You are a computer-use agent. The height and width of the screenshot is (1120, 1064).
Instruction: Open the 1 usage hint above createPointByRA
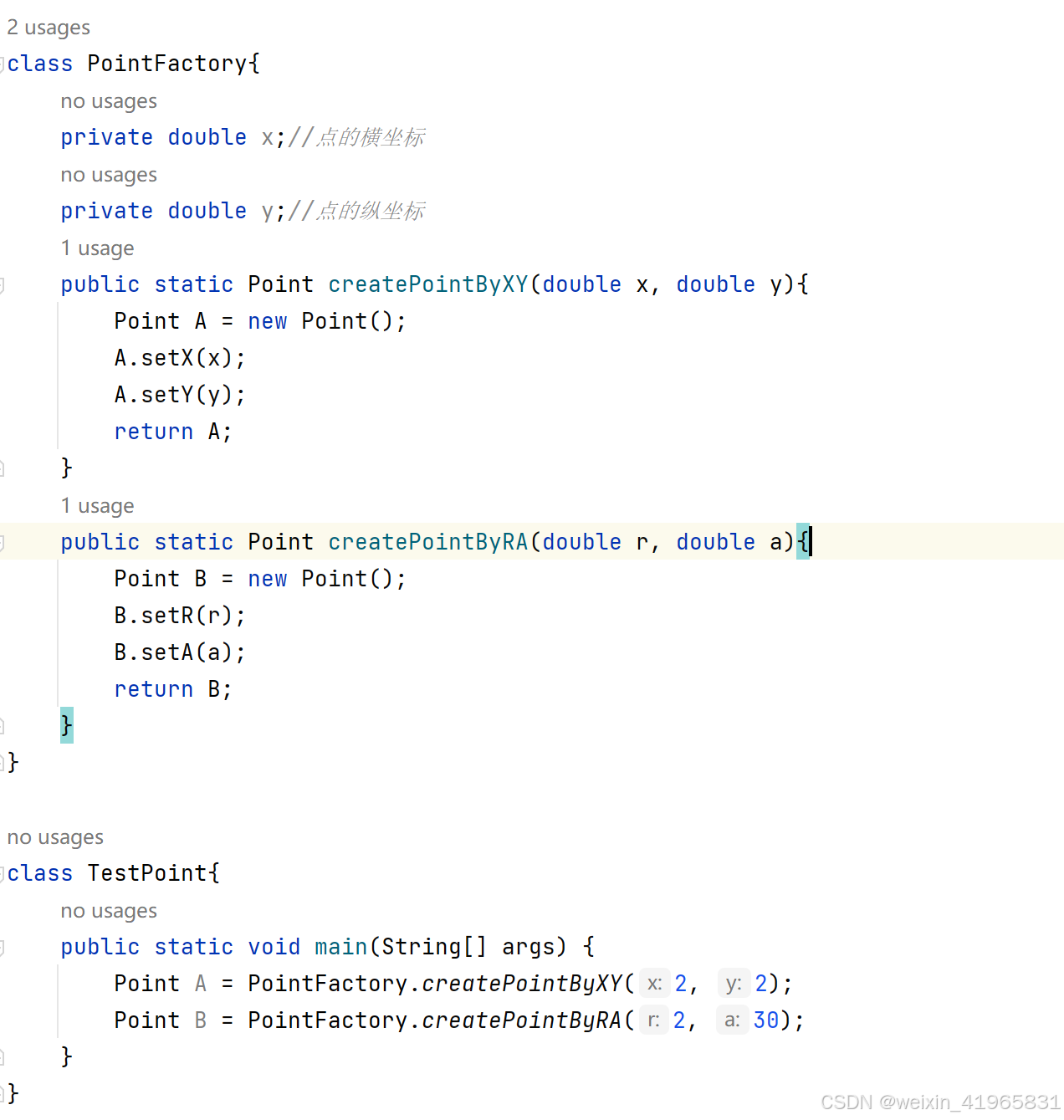pyautogui.click(x=97, y=505)
